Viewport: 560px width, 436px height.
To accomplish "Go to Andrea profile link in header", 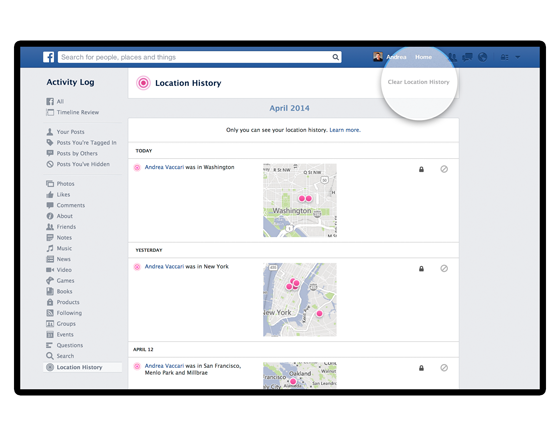I will (396, 57).
